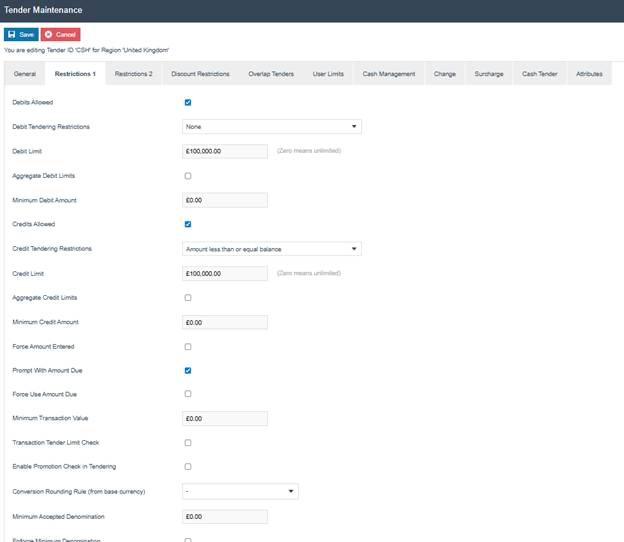Check Transaction Tender Limit Check box

(x=188, y=443)
